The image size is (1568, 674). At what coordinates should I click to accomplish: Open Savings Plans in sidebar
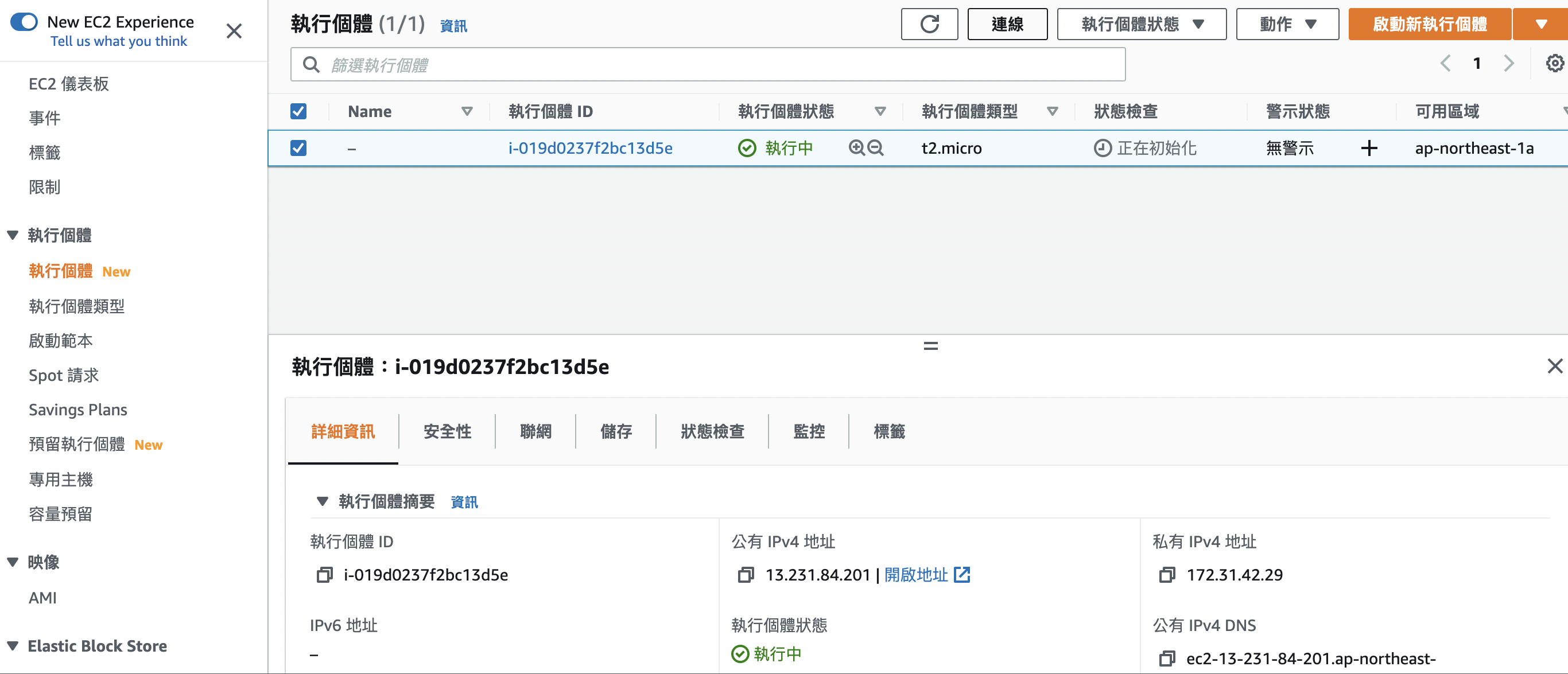(78, 410)
